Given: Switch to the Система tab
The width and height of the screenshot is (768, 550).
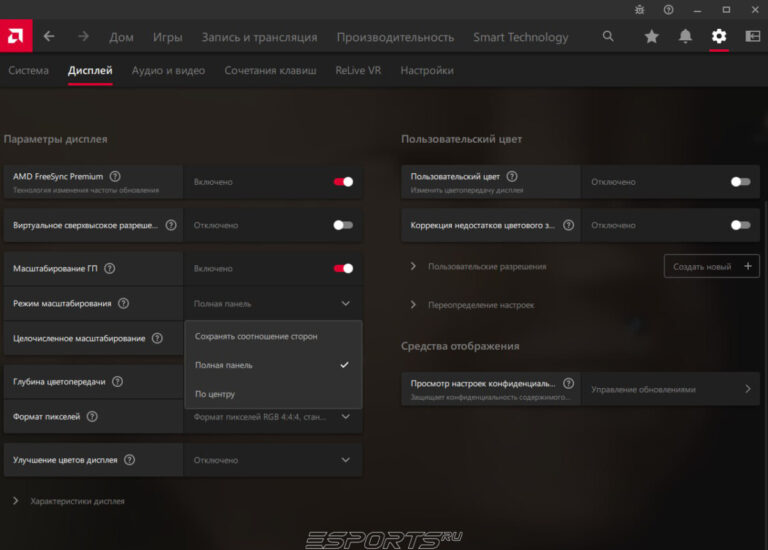Looking at the screenshot, I should 28,71.
